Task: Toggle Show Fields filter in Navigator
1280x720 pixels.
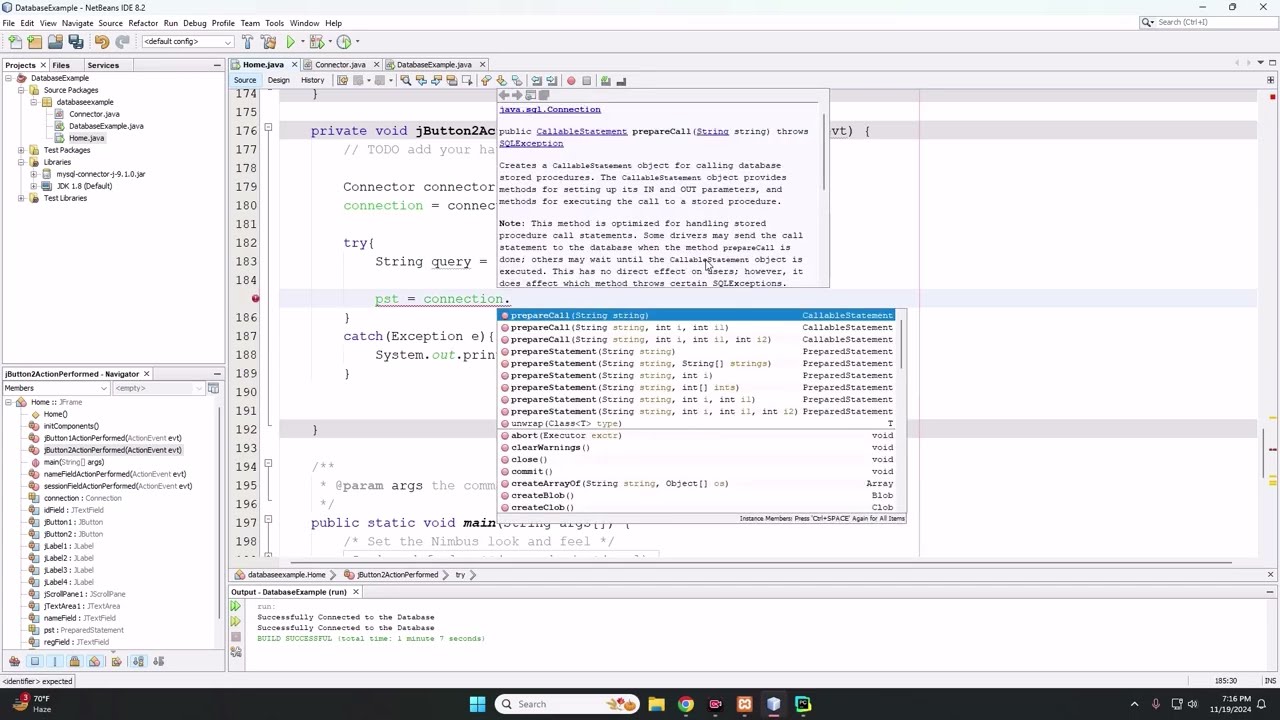Action: pos(34,661)
